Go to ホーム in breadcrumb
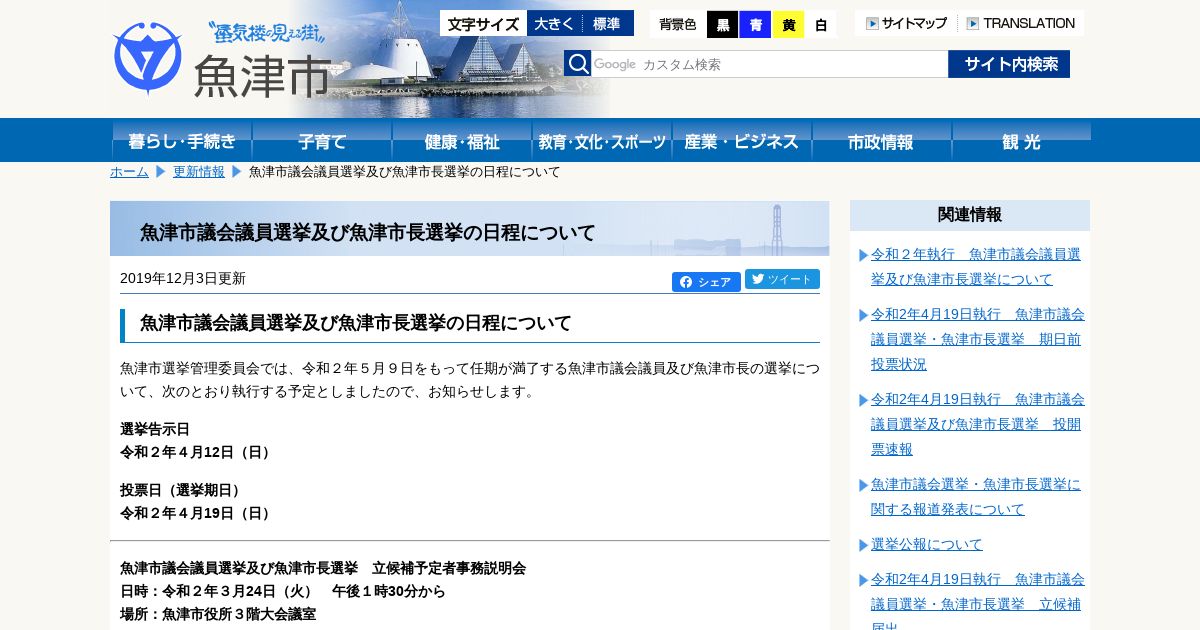This screenshot has height=630, width=1200. pyautogui.click(x=129, y=172)
